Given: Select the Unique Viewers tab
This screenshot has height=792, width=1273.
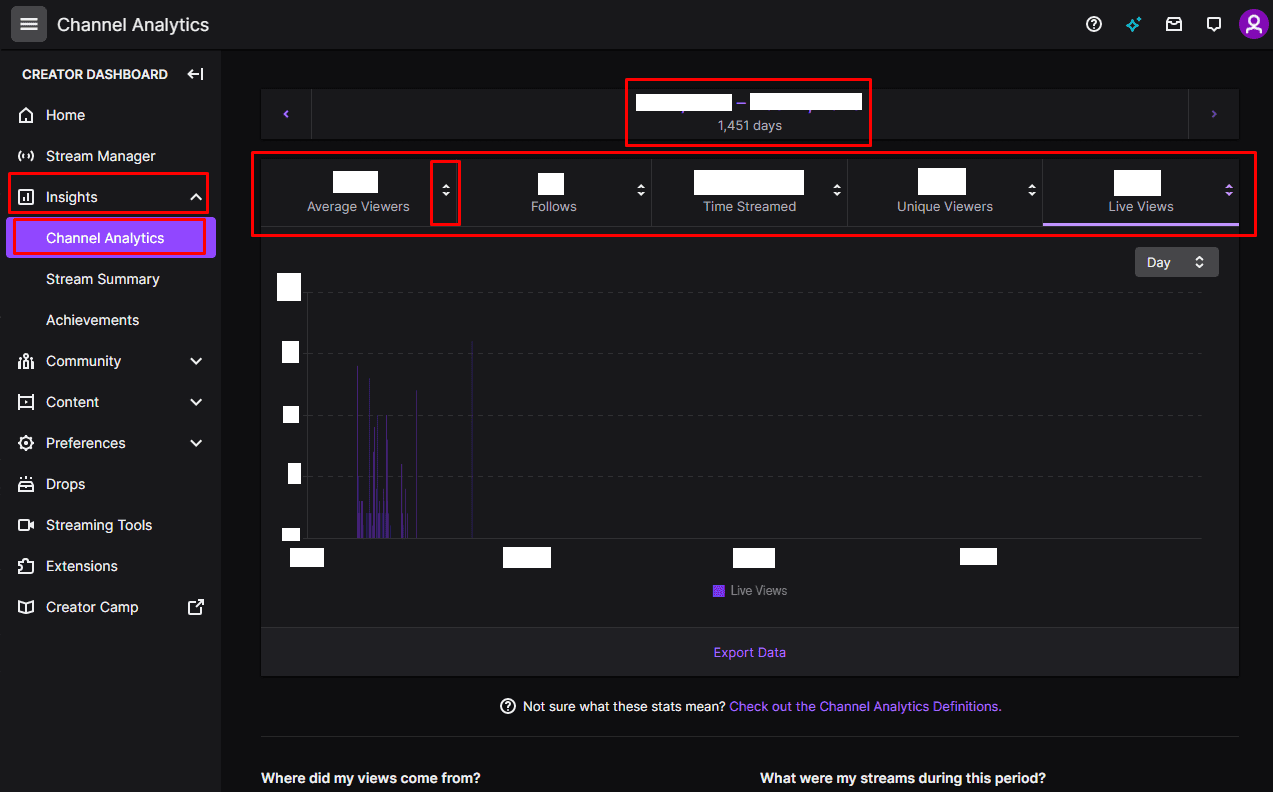Looking at the screenshot, I should tap(945, 192).
